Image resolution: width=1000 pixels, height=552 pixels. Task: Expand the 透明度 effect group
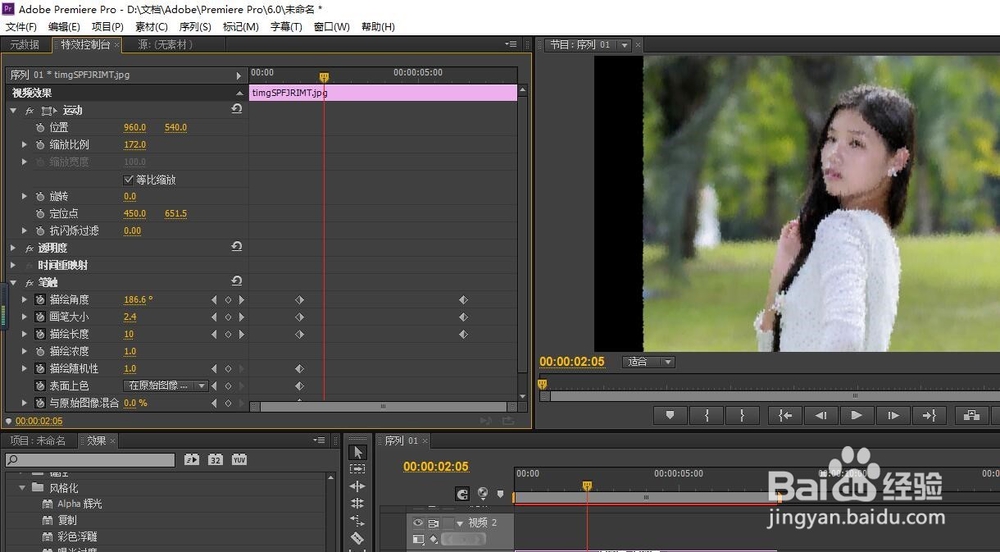[x=13, y=248]
